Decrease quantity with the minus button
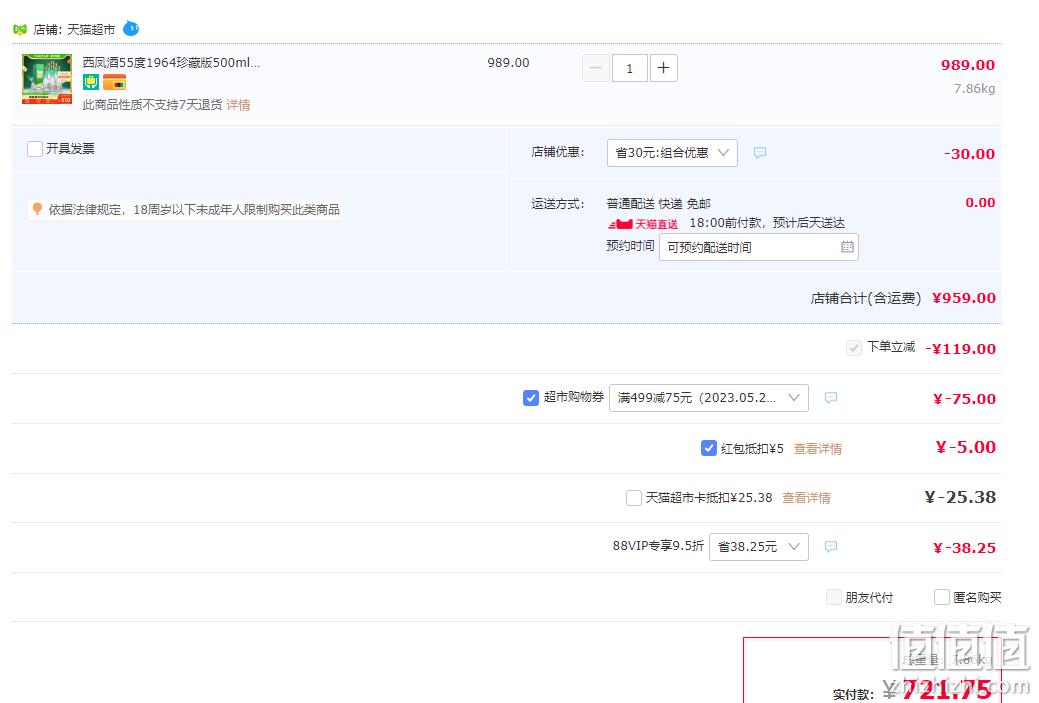The width and height of the screenshot is (1039, 703). 596,68
